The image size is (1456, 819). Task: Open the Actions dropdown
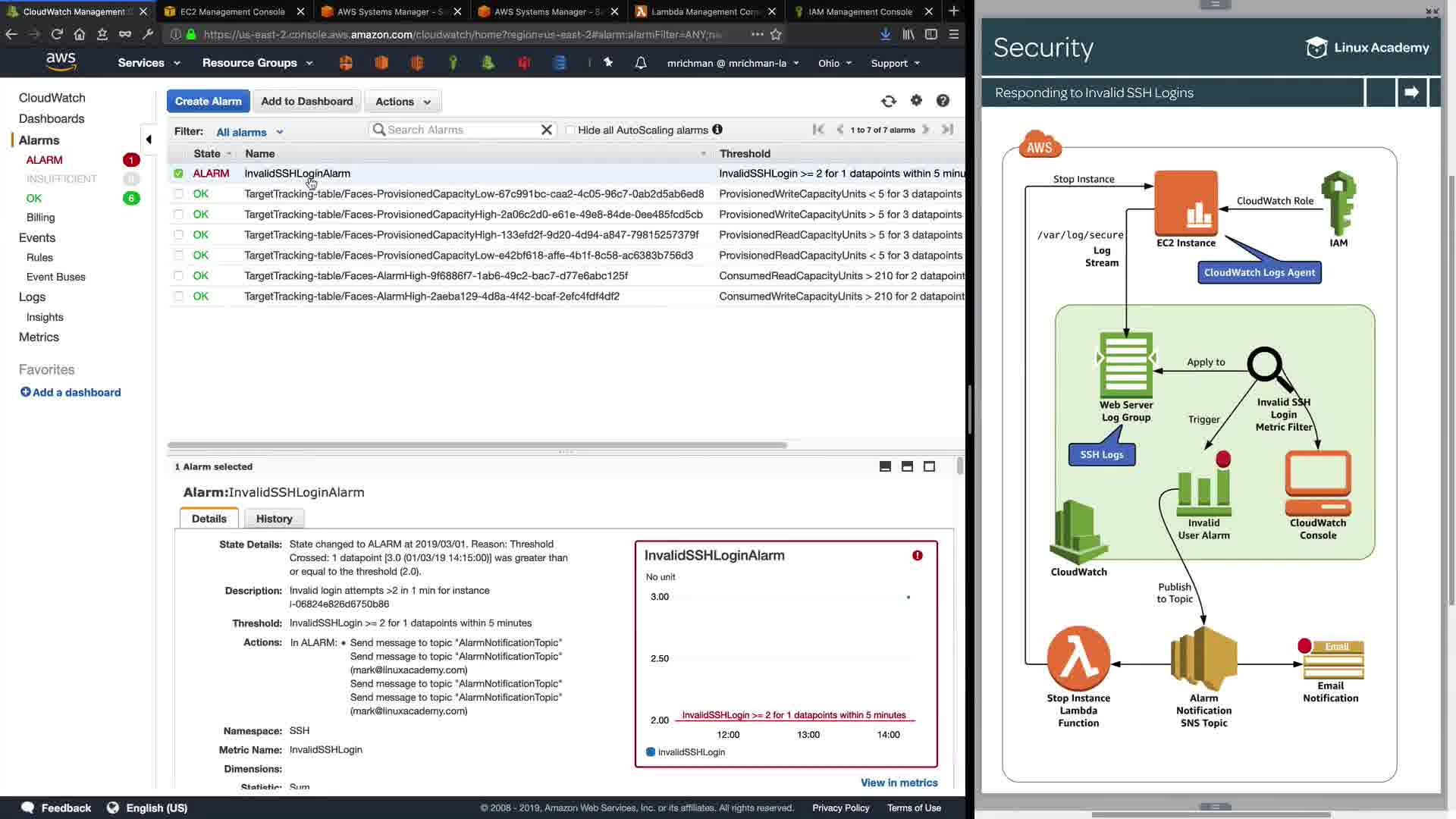pos(403,102)
